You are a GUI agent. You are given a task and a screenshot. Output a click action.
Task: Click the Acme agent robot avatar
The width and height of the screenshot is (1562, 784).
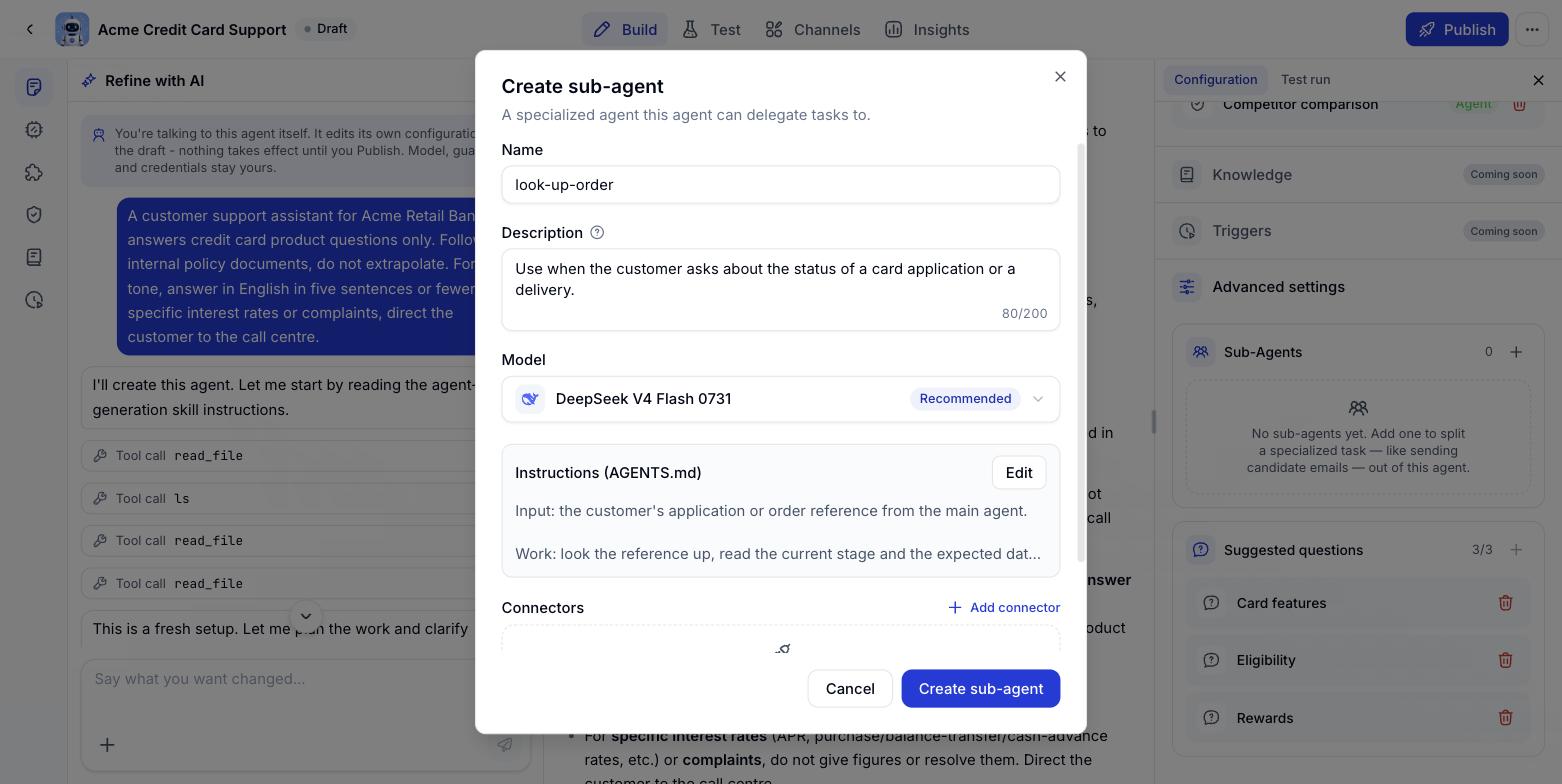pyautogui.click(x=72, y=29)
